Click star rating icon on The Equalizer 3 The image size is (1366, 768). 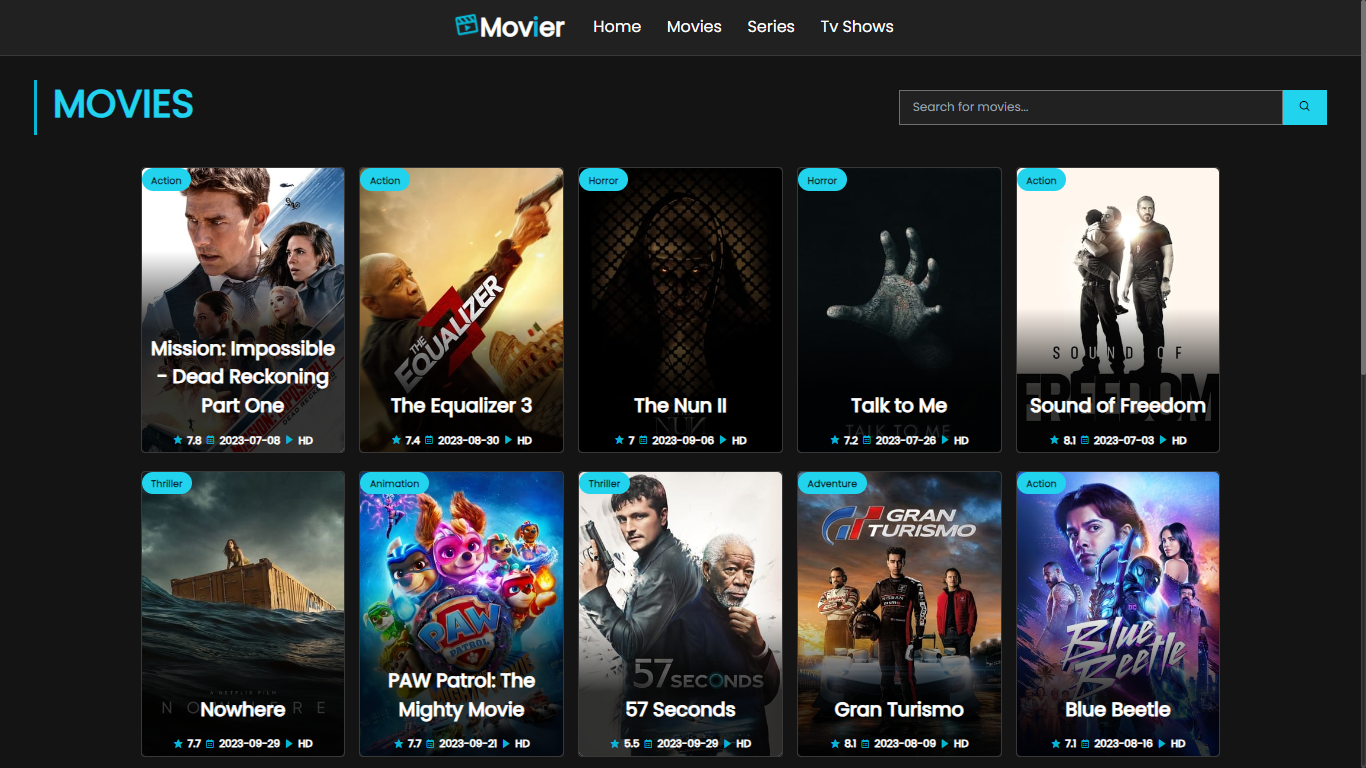tap(396, 440)
